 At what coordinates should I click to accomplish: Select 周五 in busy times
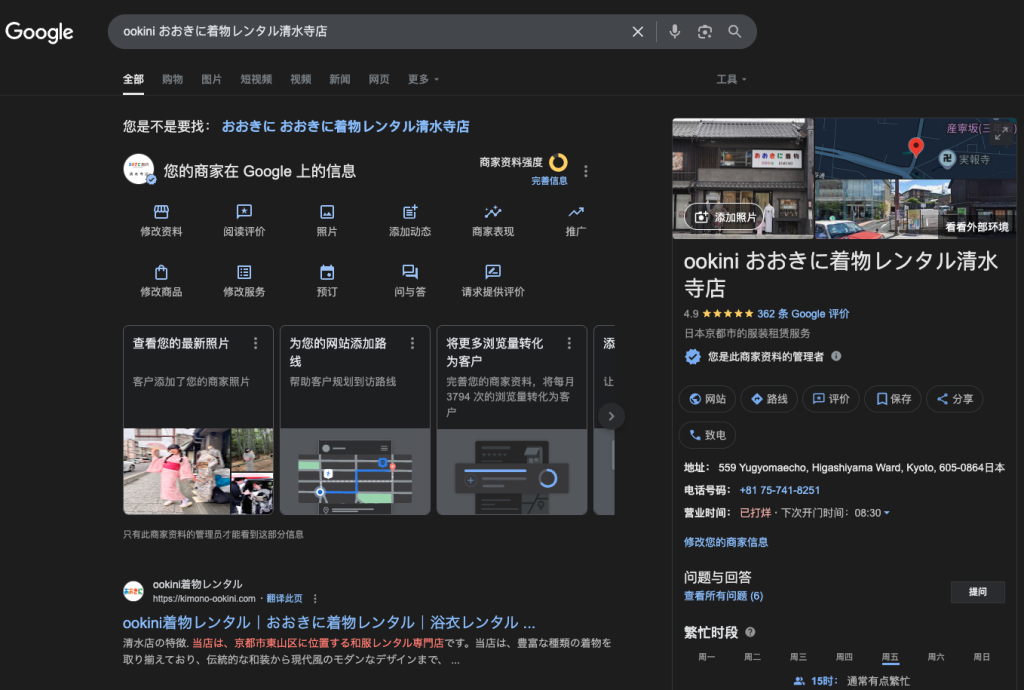click(890, 657)
